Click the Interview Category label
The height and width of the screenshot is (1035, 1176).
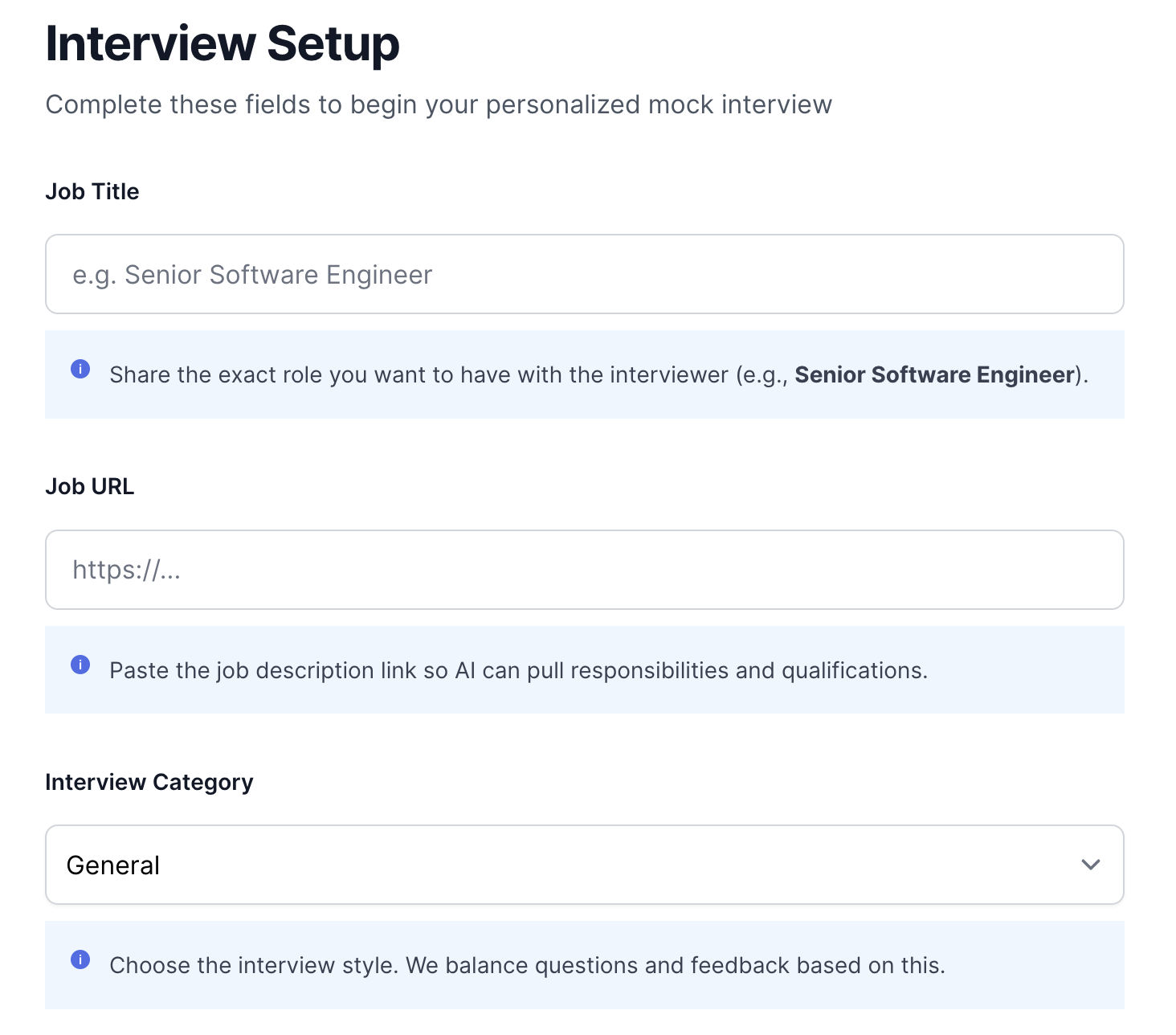point(149,781)
